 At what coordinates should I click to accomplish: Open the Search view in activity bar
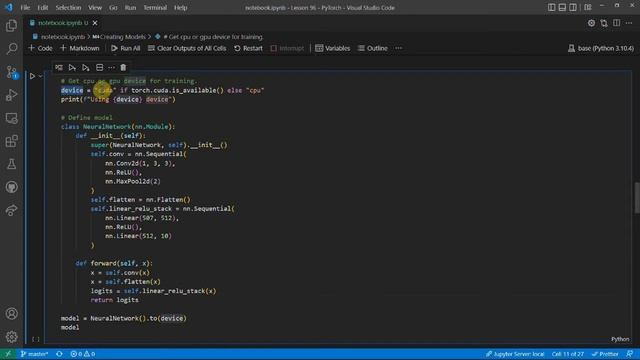11,49
